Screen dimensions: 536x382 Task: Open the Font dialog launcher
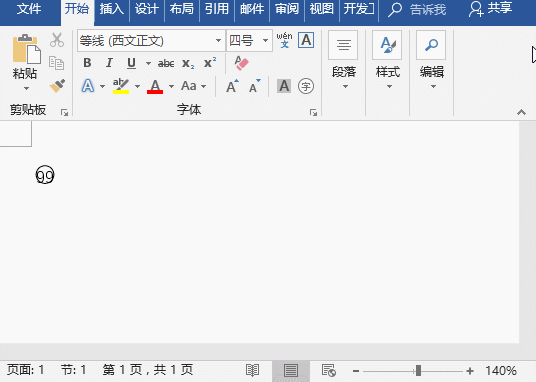point(313,112)
